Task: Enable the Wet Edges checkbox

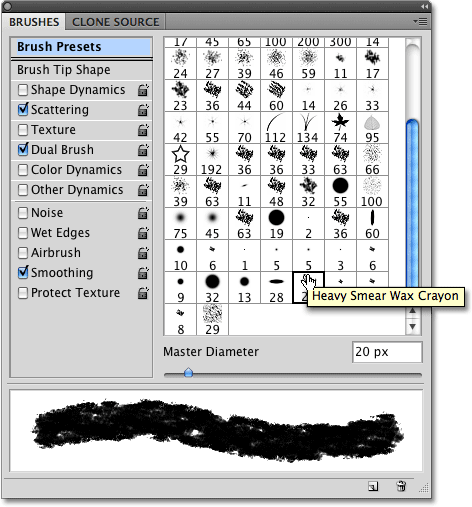Action: tap(23, 233)
